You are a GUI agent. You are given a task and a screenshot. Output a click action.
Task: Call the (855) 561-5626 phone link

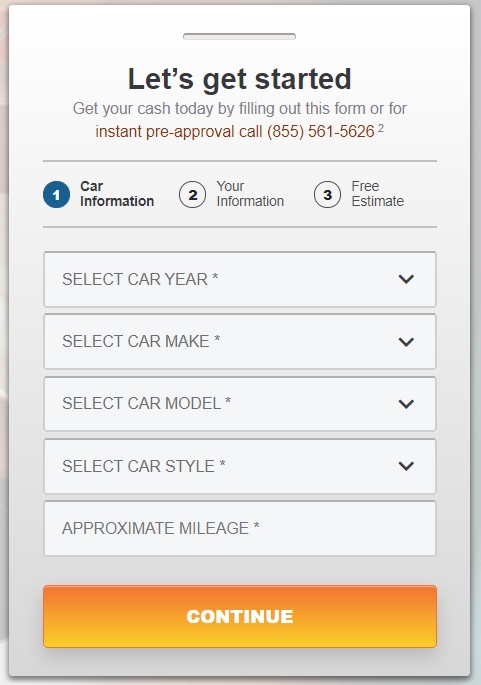[x=321, y=131]
